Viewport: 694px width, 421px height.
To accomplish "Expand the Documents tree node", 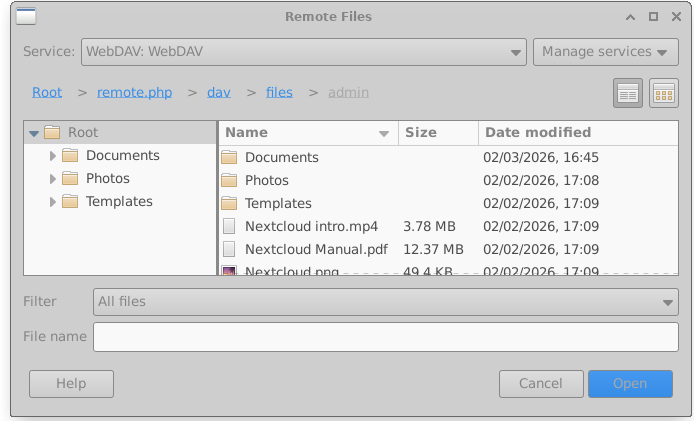I will click(x=53, y=156).
